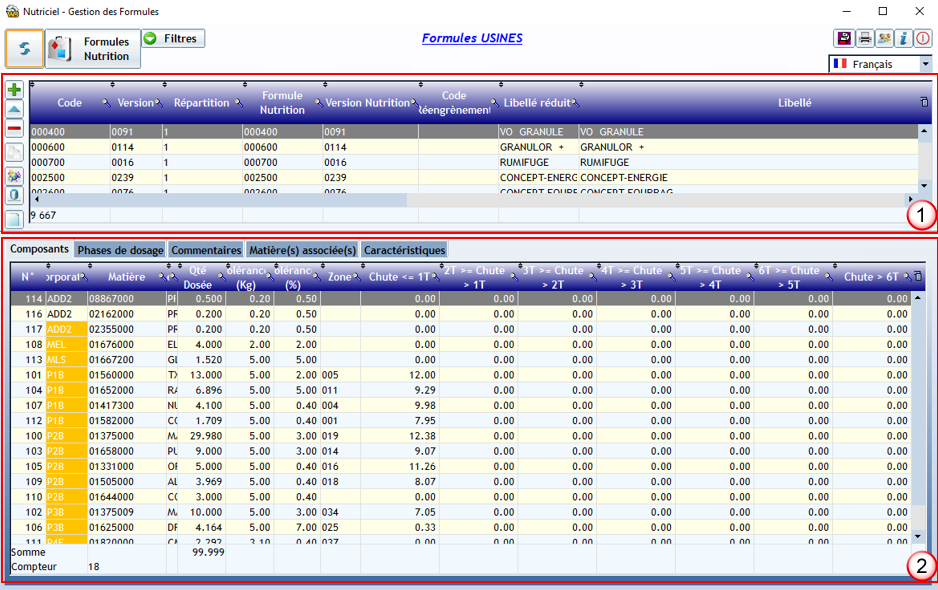Click the save diskette icon

coord(845,39)
